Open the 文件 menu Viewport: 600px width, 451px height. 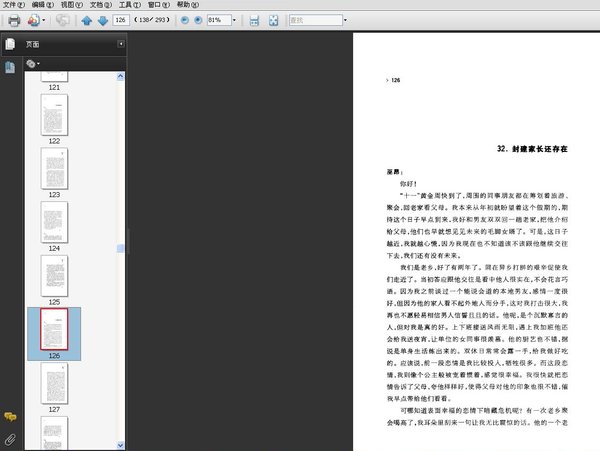[x=12, y=5]
